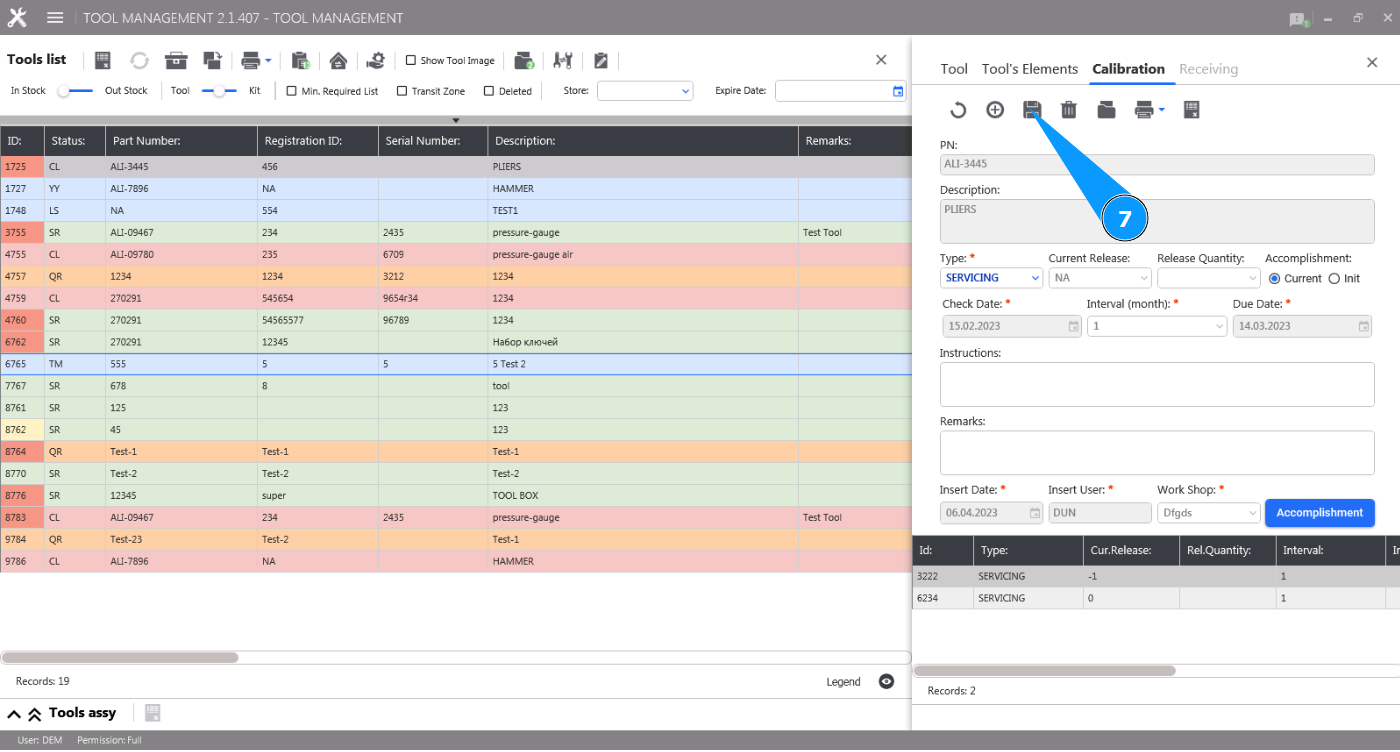This screenshot has height=752, width=1400.
Task: Select the Init accomplishment radio button
Action: pos(1334,279)
